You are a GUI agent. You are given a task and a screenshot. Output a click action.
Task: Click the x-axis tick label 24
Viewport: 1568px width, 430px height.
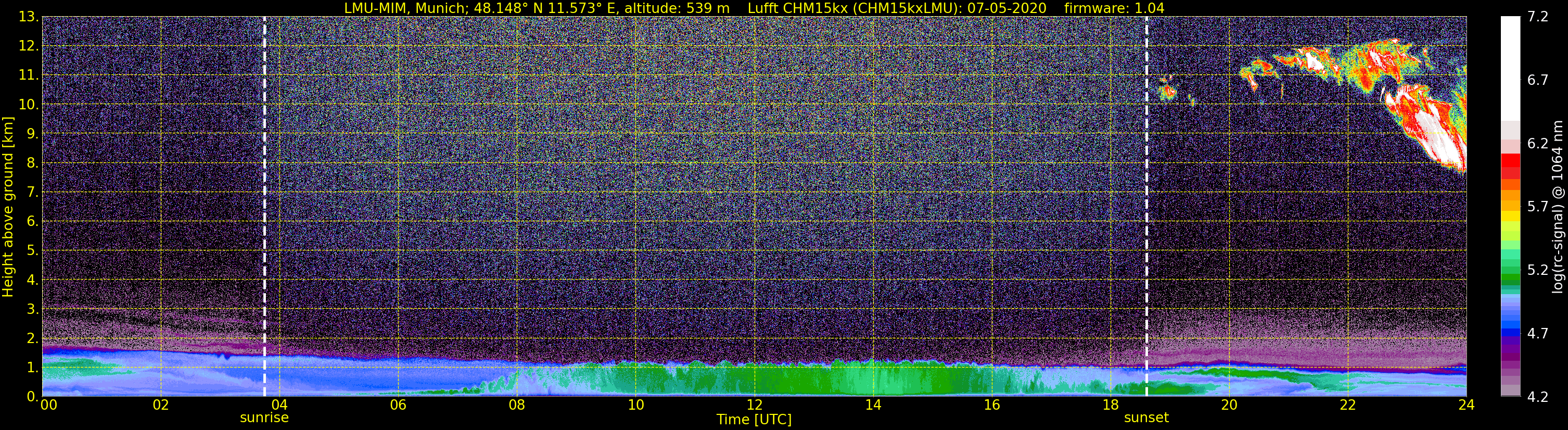(x=1467, y=405)
